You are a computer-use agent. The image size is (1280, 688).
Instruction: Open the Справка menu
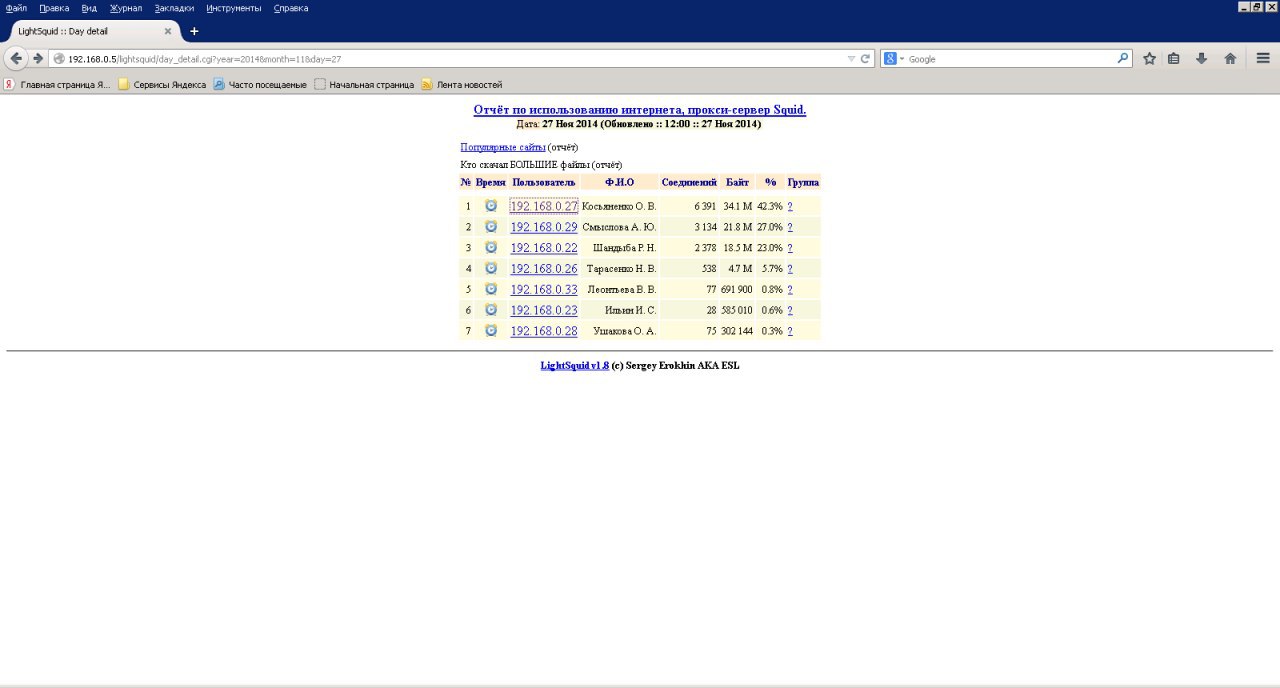coord(291,8)
